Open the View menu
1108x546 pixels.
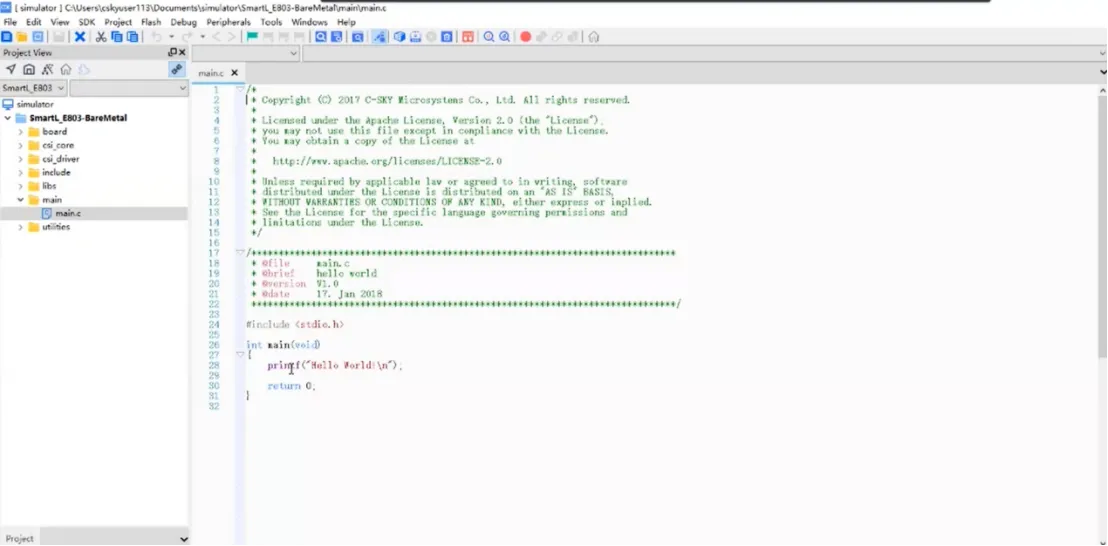[x=60, y=23]
